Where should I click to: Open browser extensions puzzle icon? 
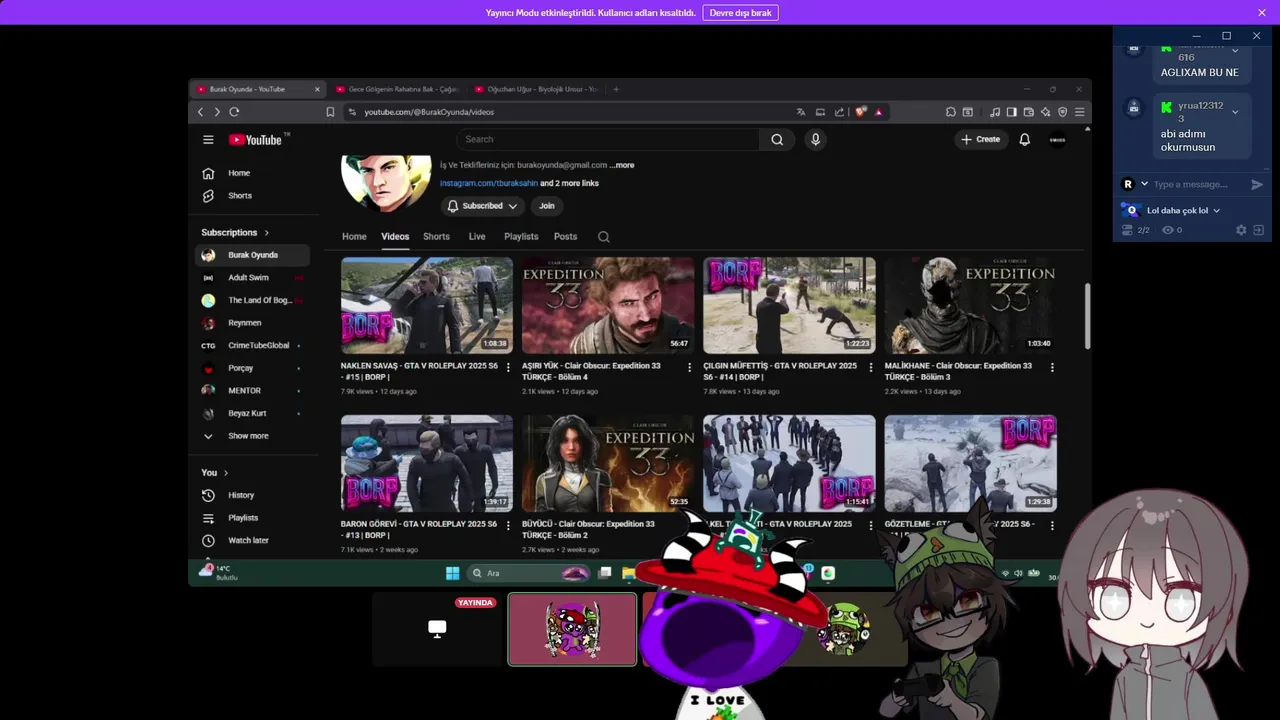coord(950,112)
